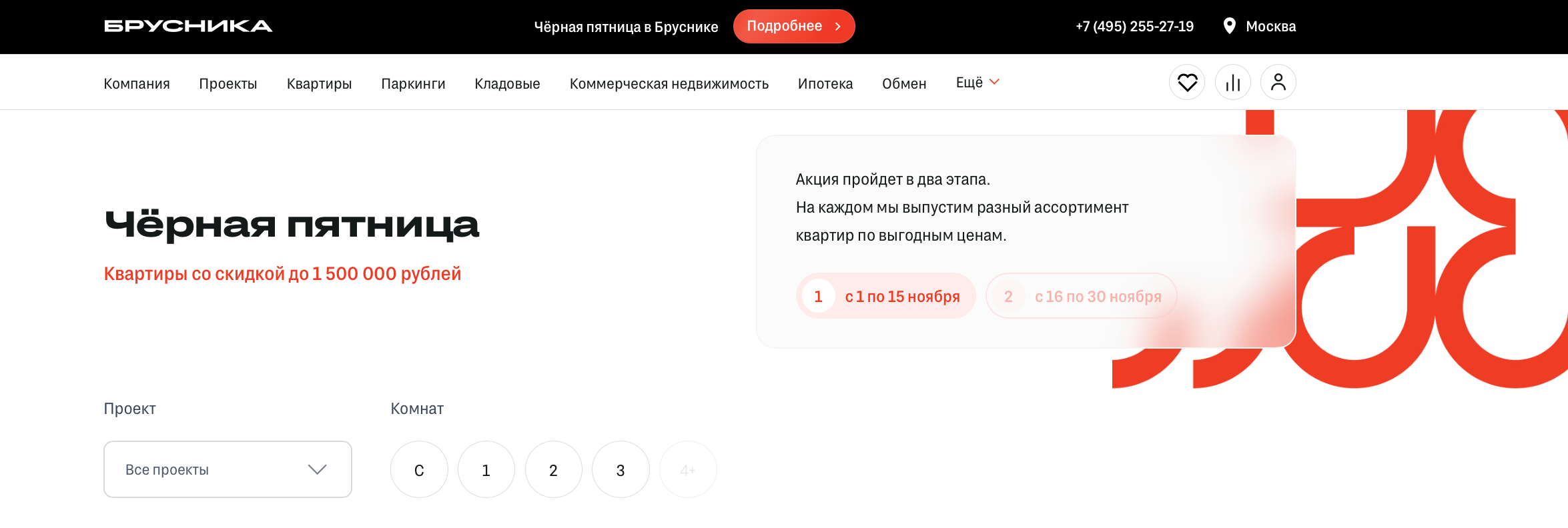Open the Проекты menu item
The image size is (1568, 528).
tap(228, 83)
